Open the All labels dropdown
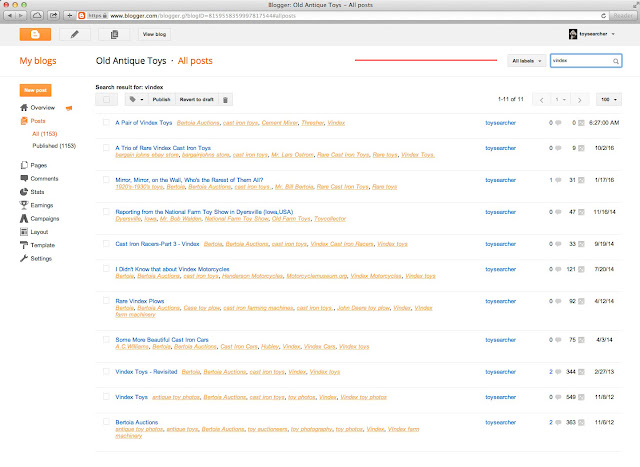The height and width of the screenshot is (467, 640). (527, 61)
